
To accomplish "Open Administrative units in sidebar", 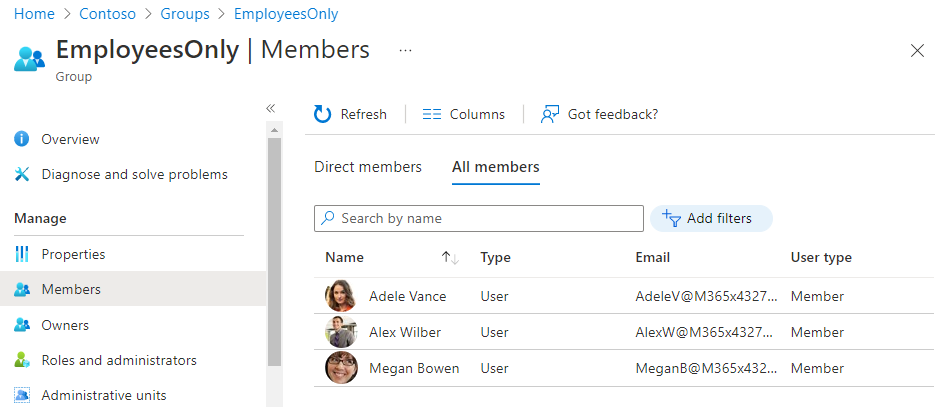I will (103, 395).
